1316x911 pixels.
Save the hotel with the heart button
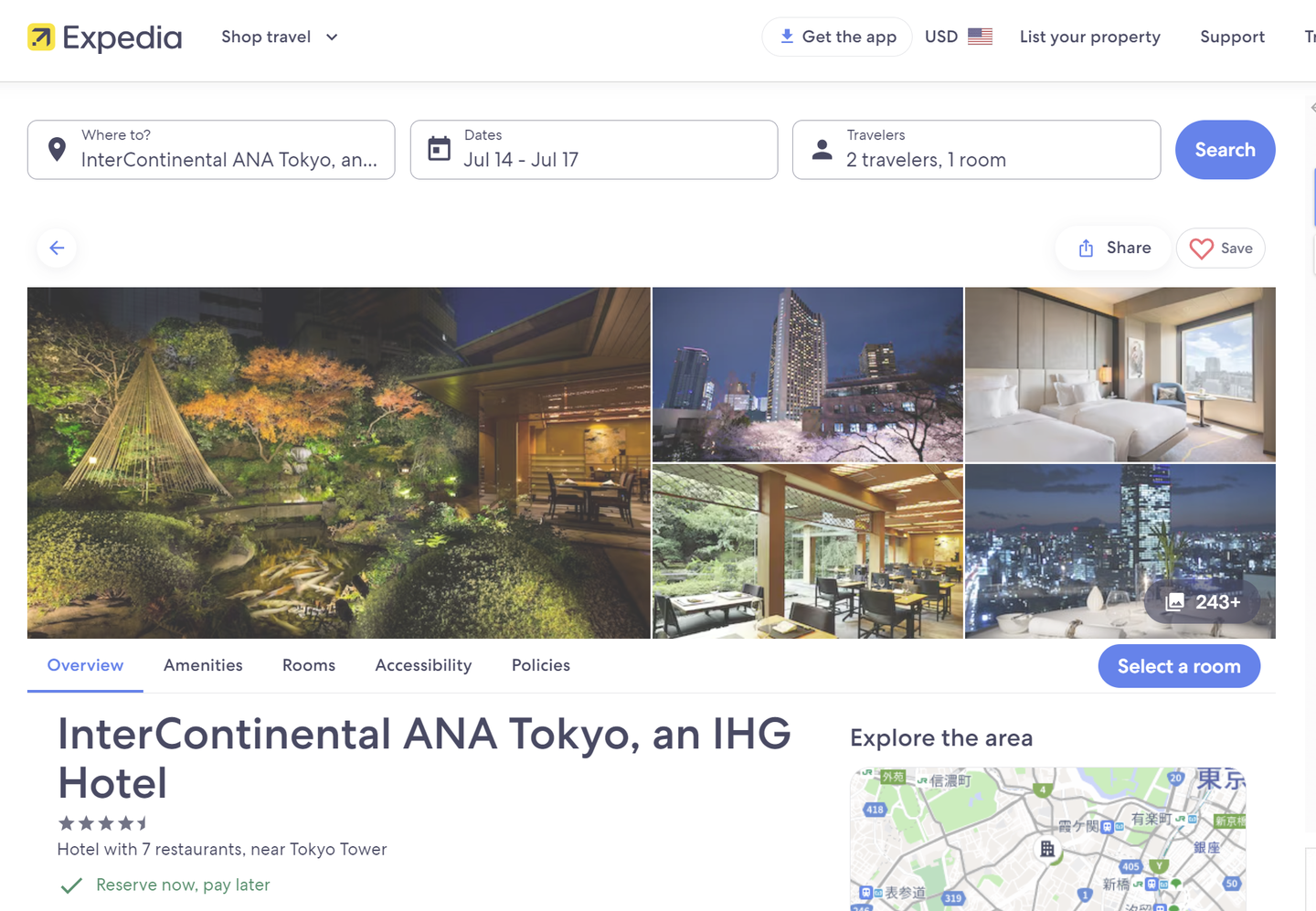[1220, 249]
